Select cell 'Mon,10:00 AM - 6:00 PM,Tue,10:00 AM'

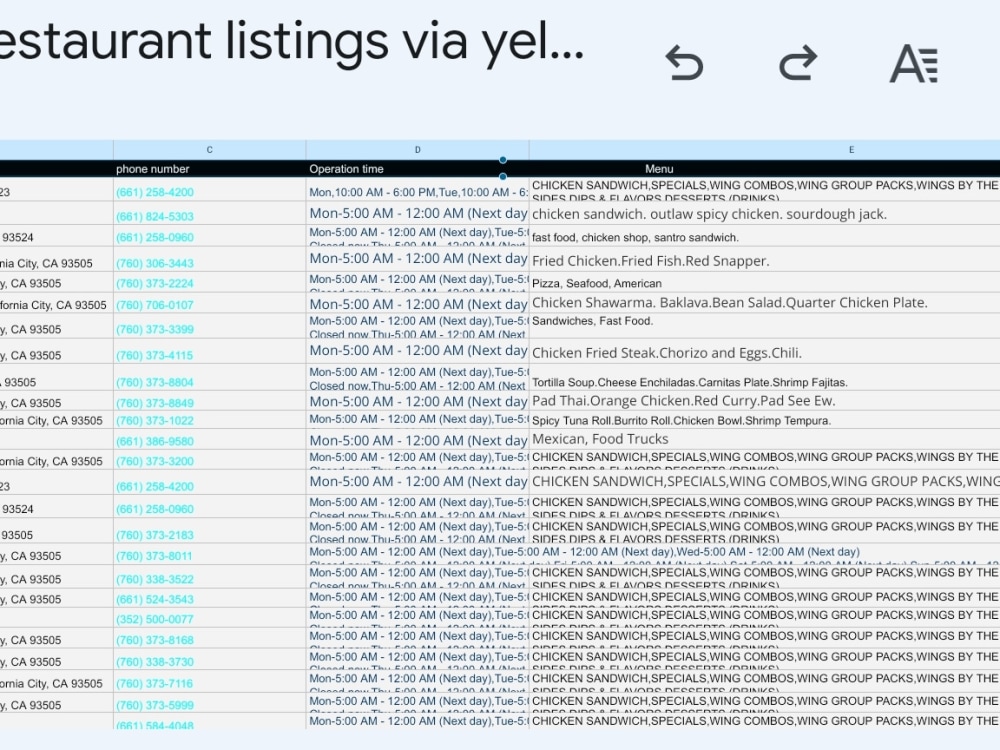(x=418, y=191)
